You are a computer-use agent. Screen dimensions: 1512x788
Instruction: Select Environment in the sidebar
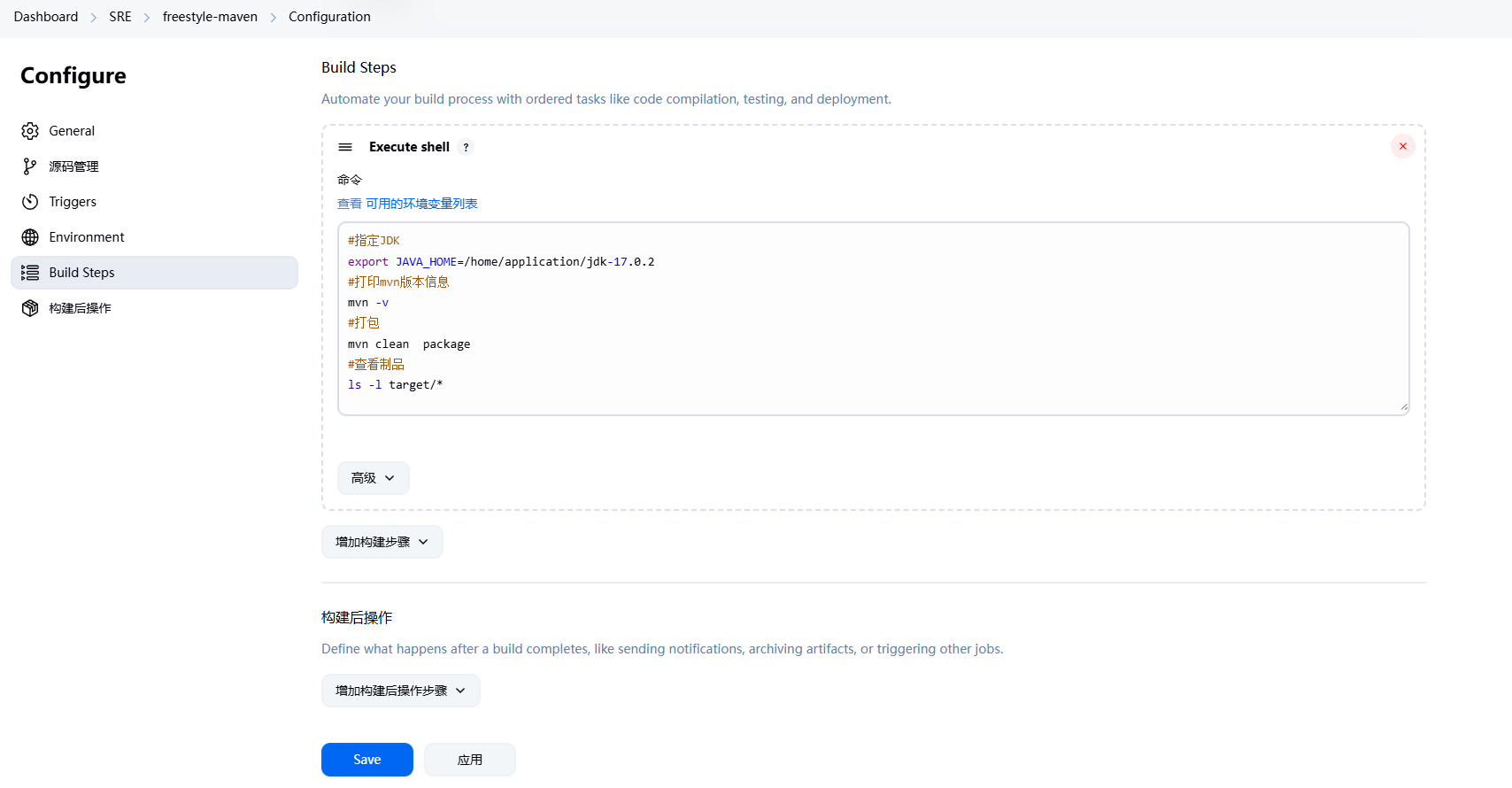(87, 237)
